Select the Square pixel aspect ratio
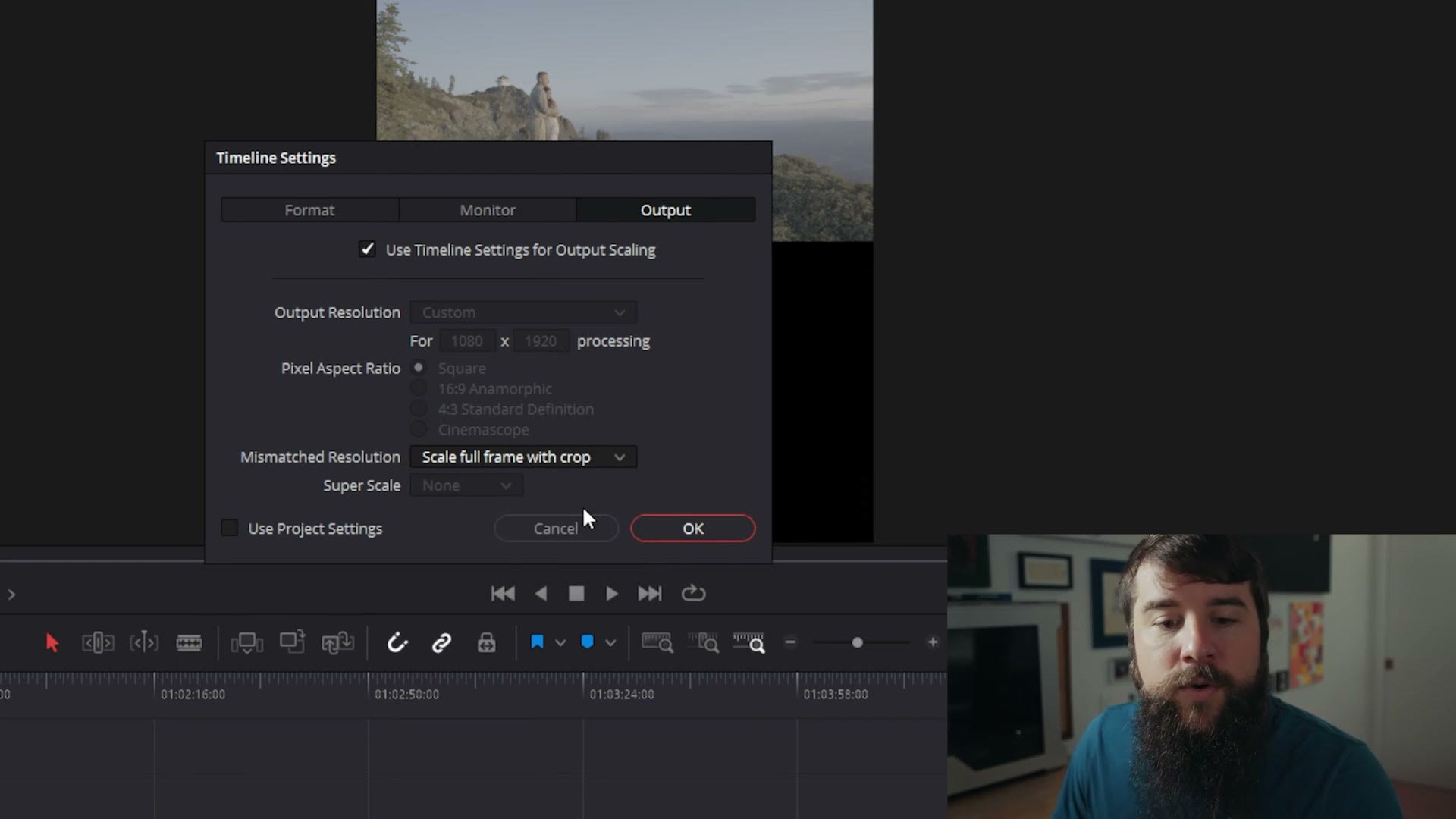 pos(419,368)
